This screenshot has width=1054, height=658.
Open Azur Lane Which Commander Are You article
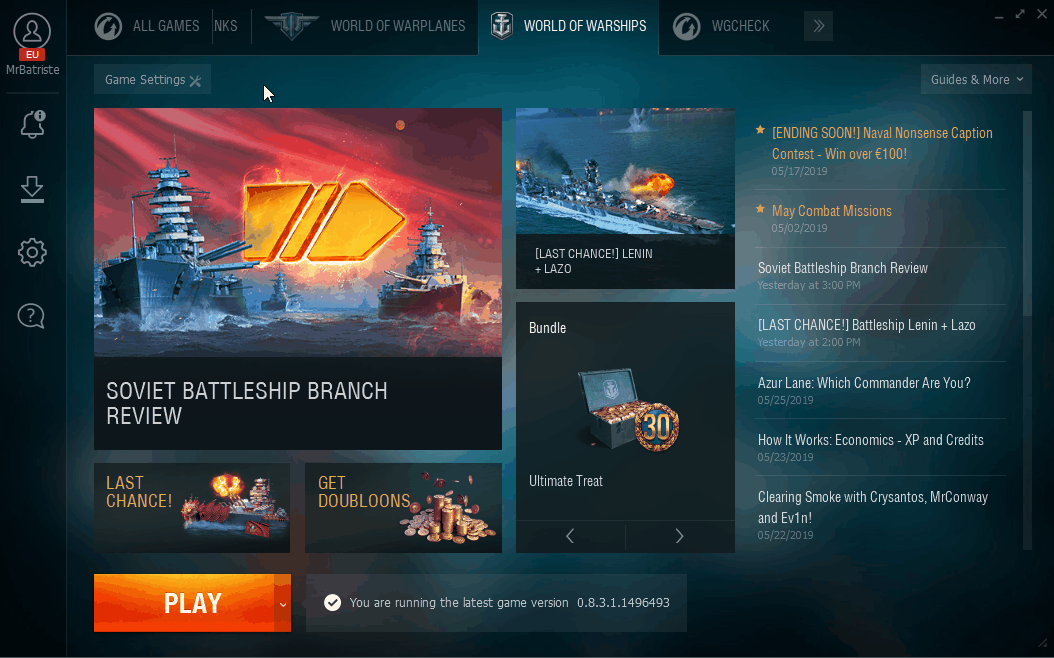864,383
